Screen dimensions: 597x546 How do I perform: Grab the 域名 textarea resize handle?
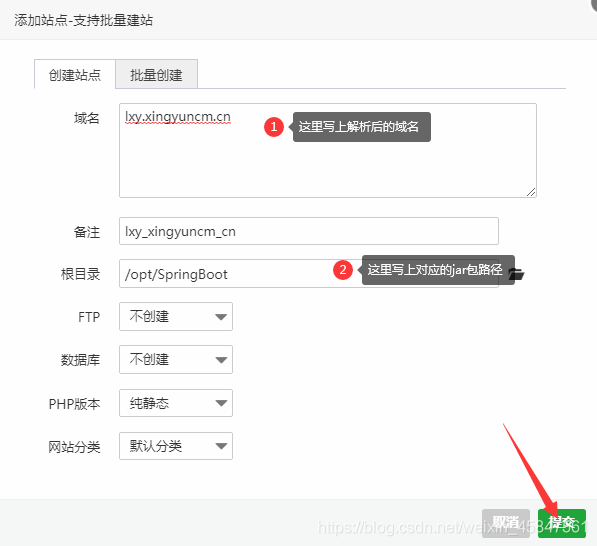coord(531,192)
